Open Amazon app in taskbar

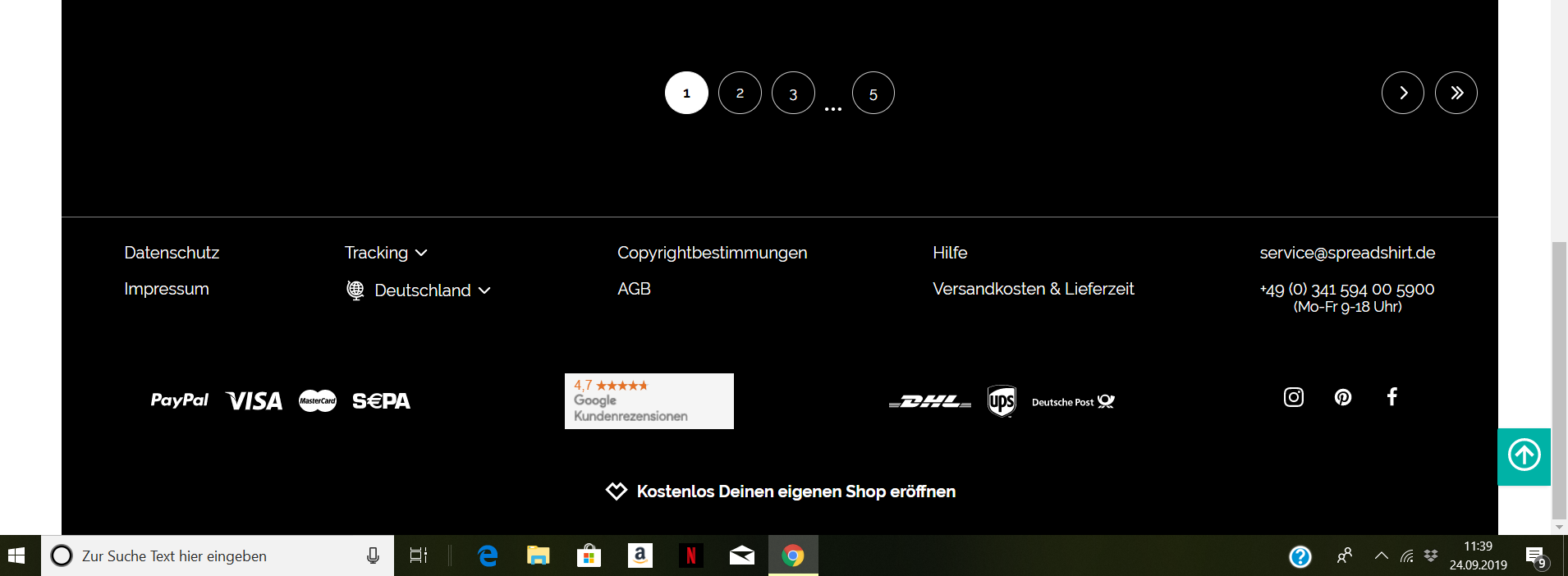[640, 555]
